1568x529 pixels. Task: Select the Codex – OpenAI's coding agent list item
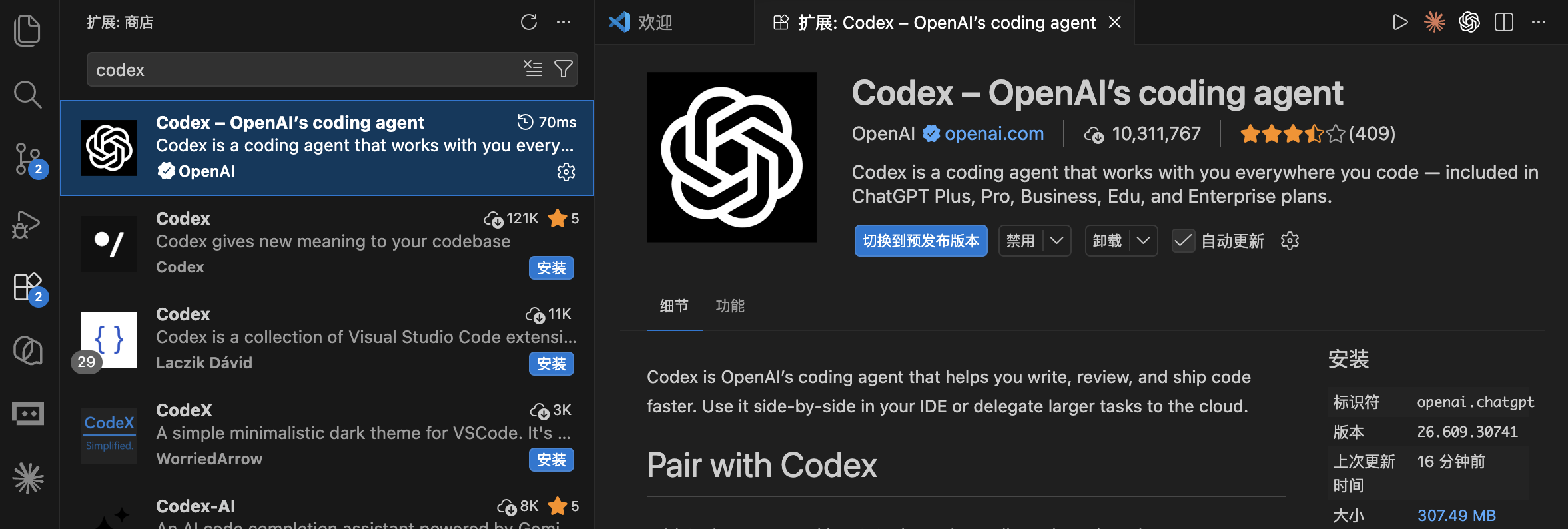(x=327, y=148)
